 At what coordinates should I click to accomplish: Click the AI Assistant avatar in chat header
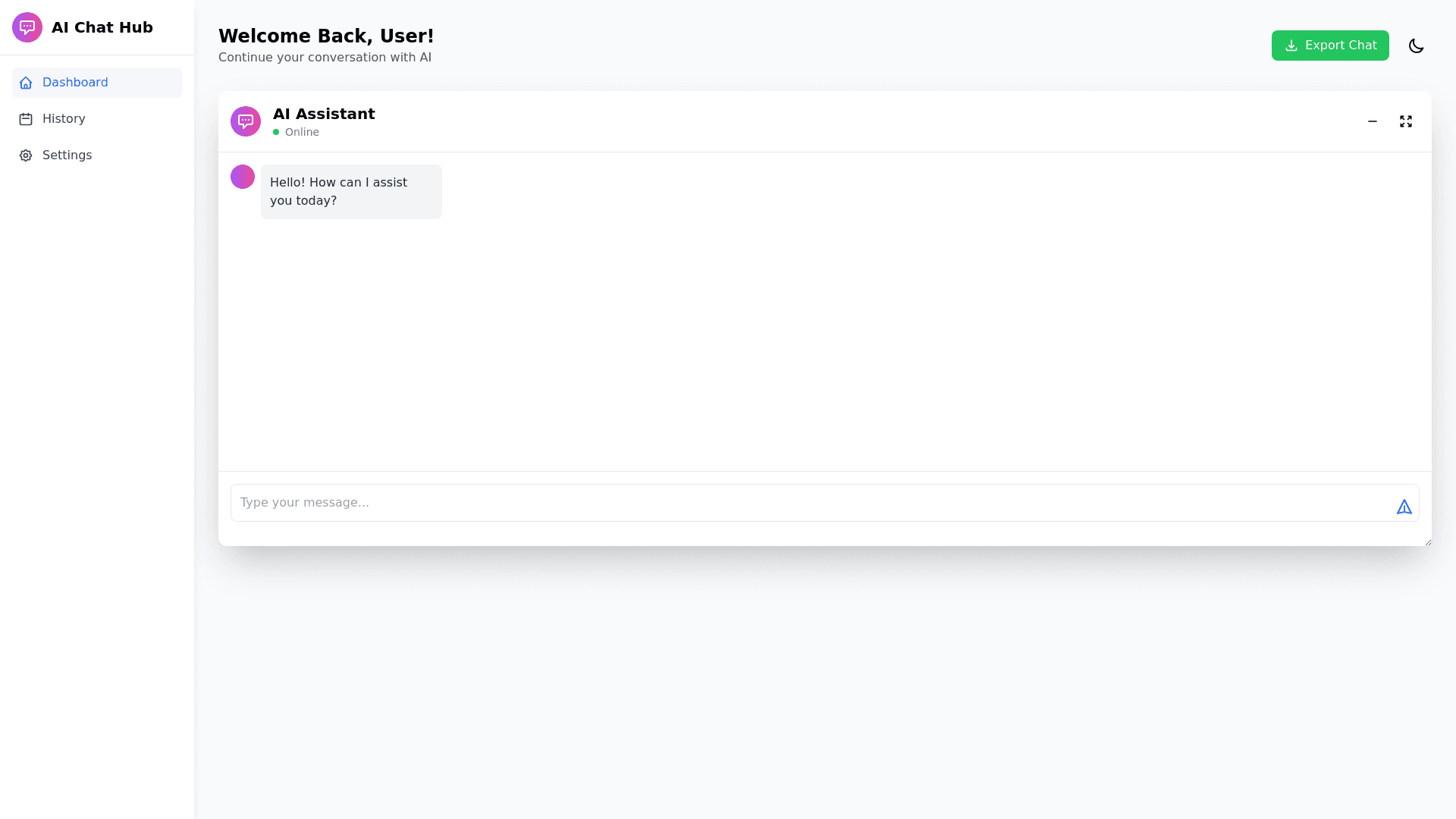pos(246,121)
